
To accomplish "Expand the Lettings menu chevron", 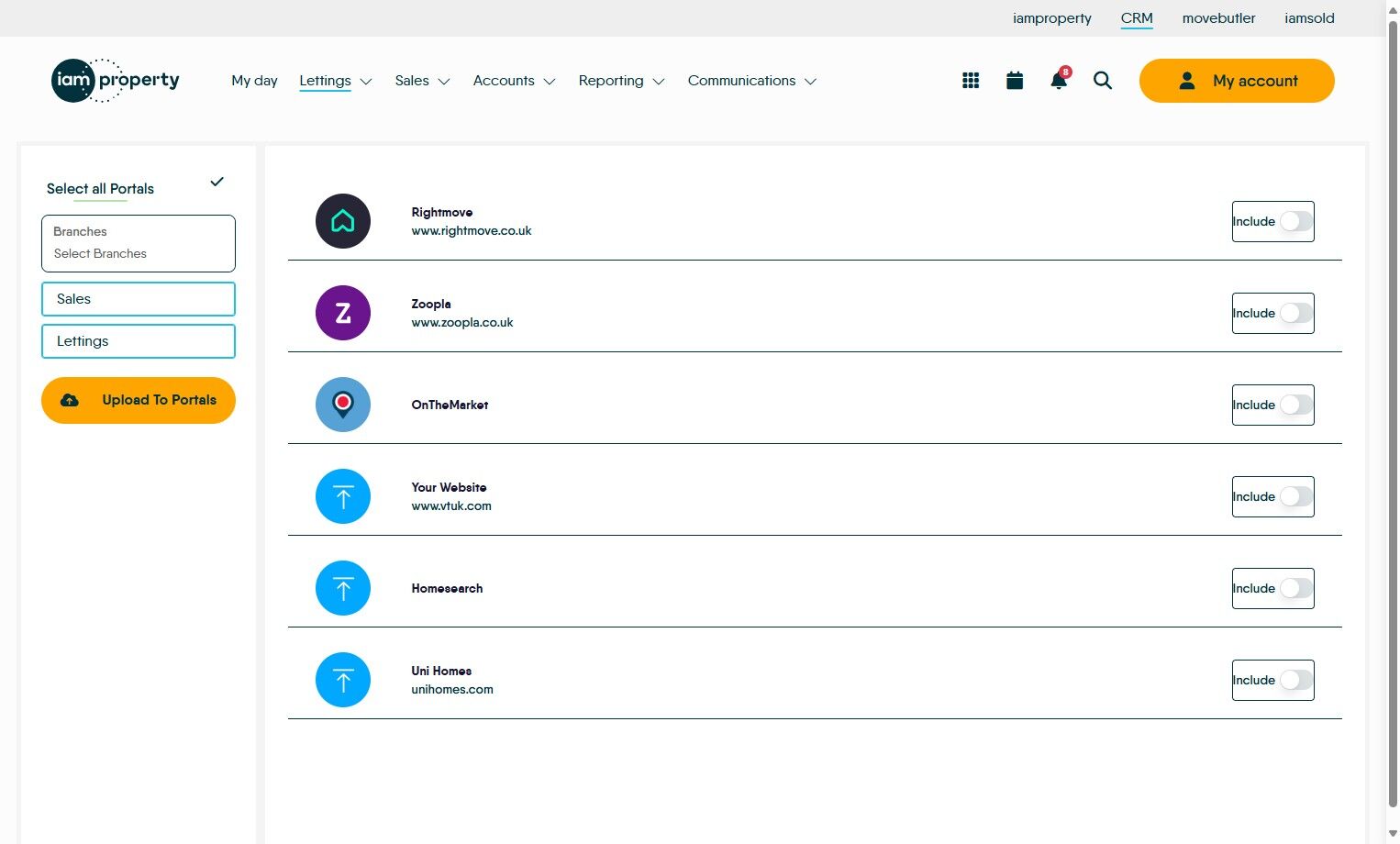I will click(366, 82).
